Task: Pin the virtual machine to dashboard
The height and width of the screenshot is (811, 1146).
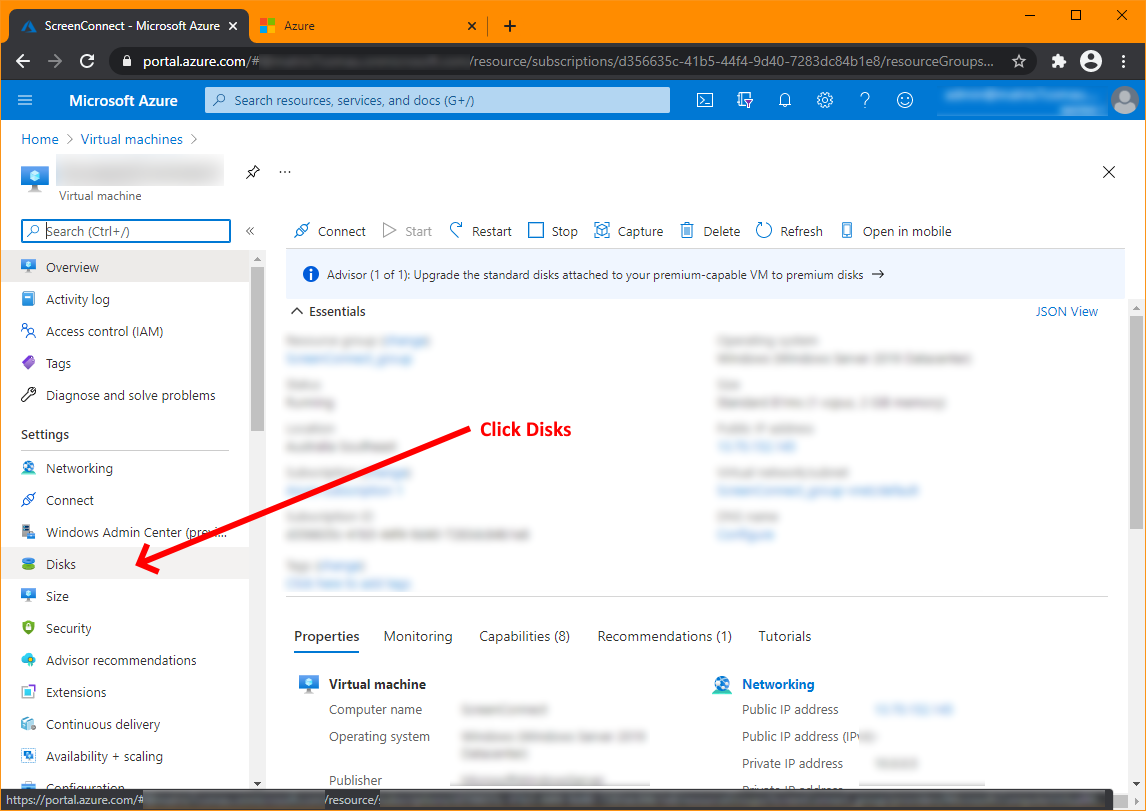Action: [x=252, y=172]
